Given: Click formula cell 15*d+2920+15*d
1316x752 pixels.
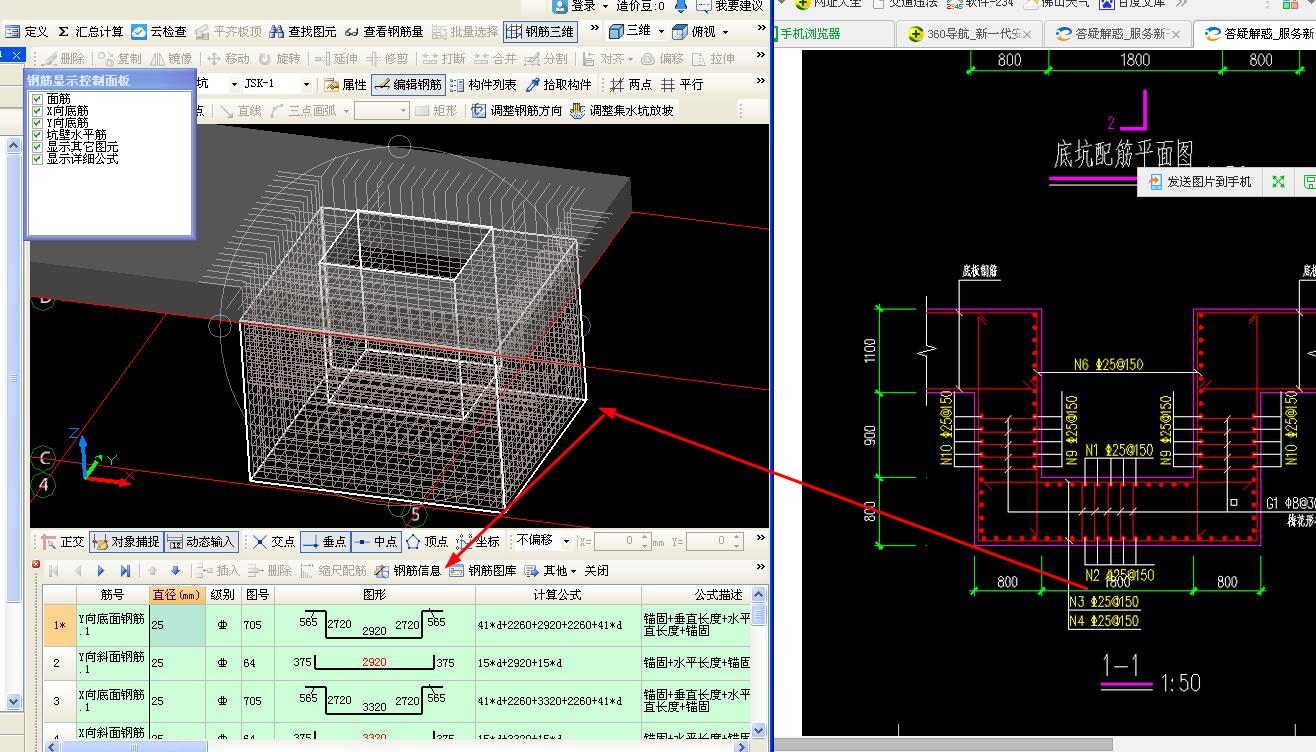Looking at the screenshot, I should coord(558,663).
